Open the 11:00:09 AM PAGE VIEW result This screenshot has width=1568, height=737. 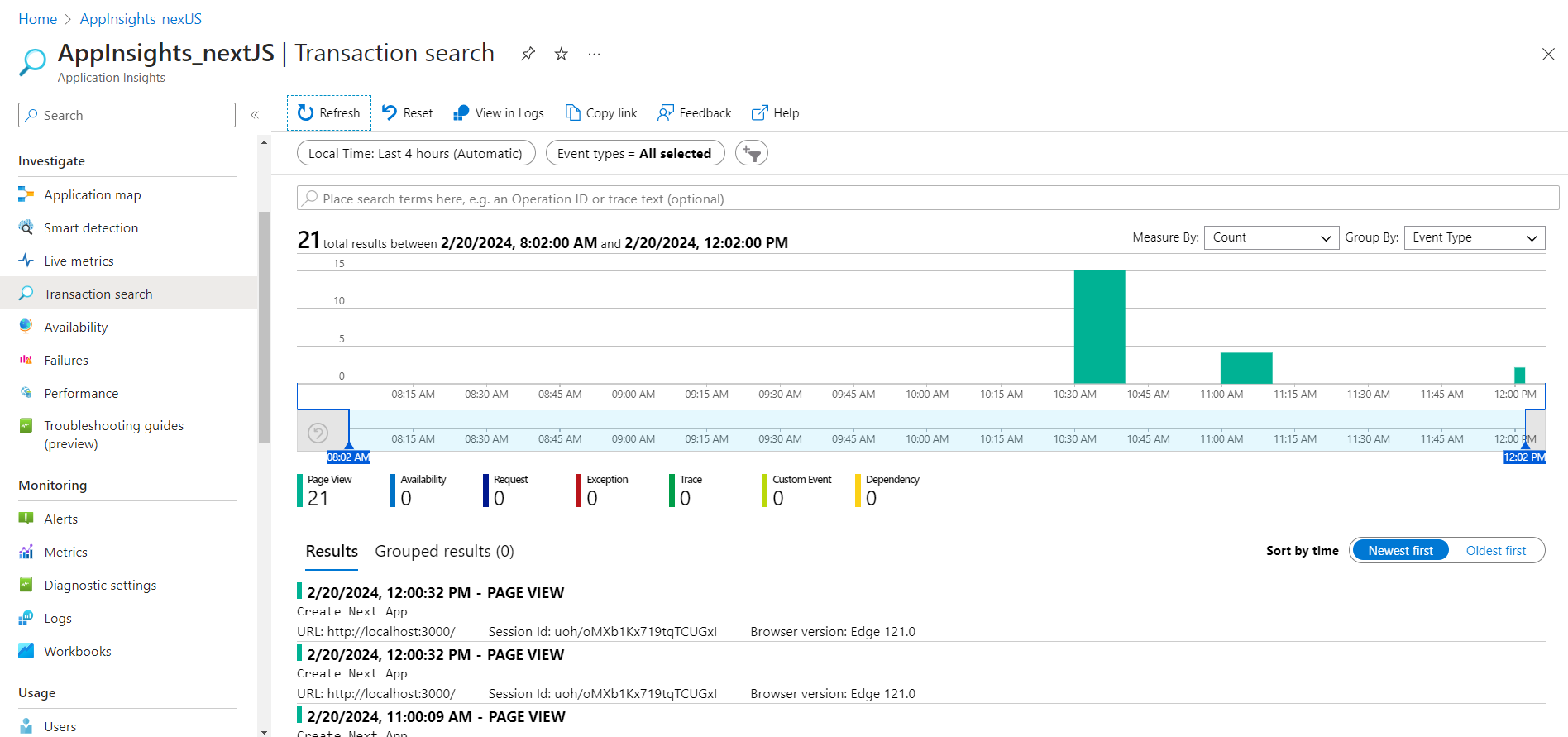tap(920, 721)
